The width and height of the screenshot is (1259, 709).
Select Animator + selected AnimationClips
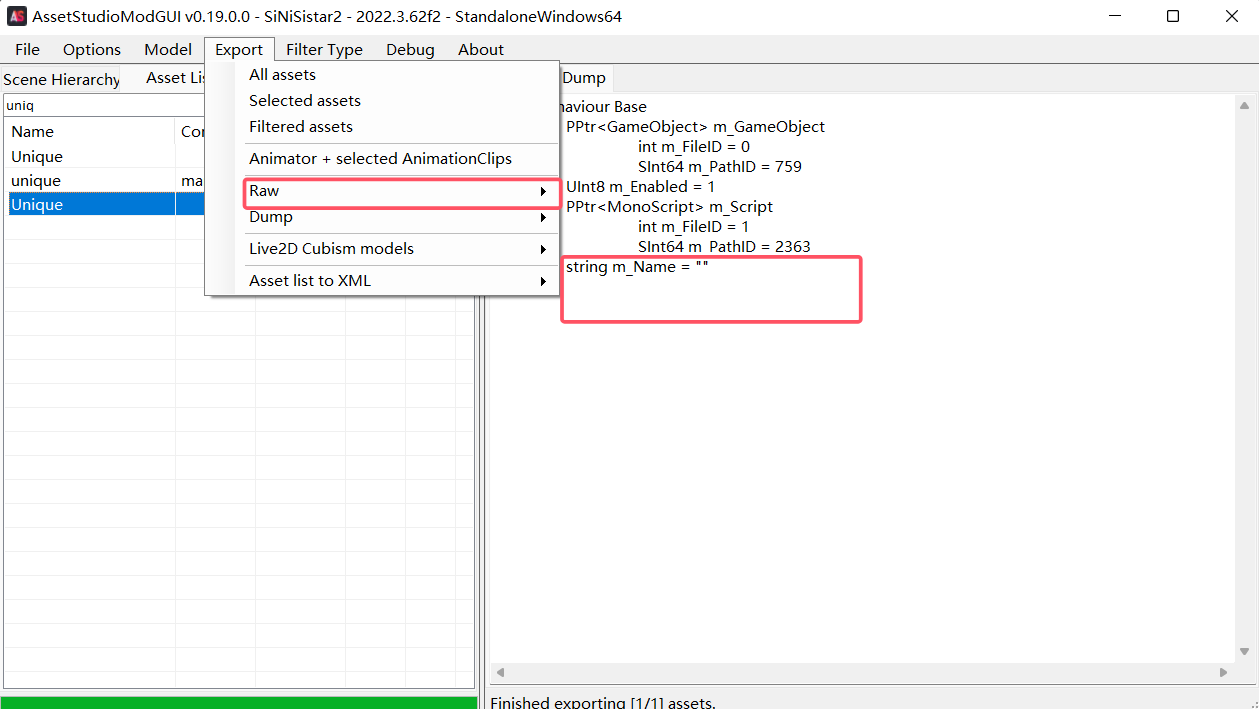[x=380, y=159]
